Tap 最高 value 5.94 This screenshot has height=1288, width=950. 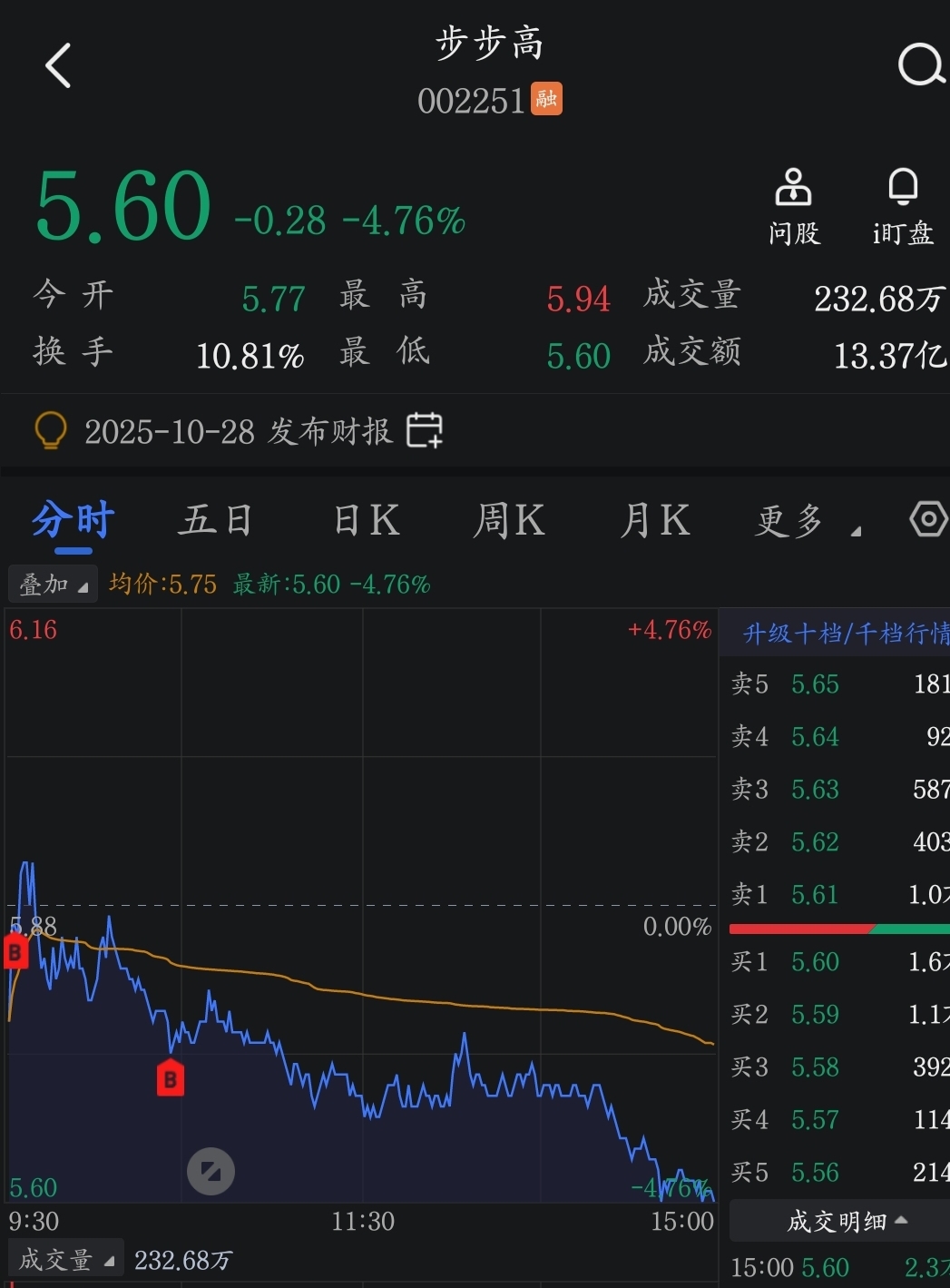pos(578,299)
